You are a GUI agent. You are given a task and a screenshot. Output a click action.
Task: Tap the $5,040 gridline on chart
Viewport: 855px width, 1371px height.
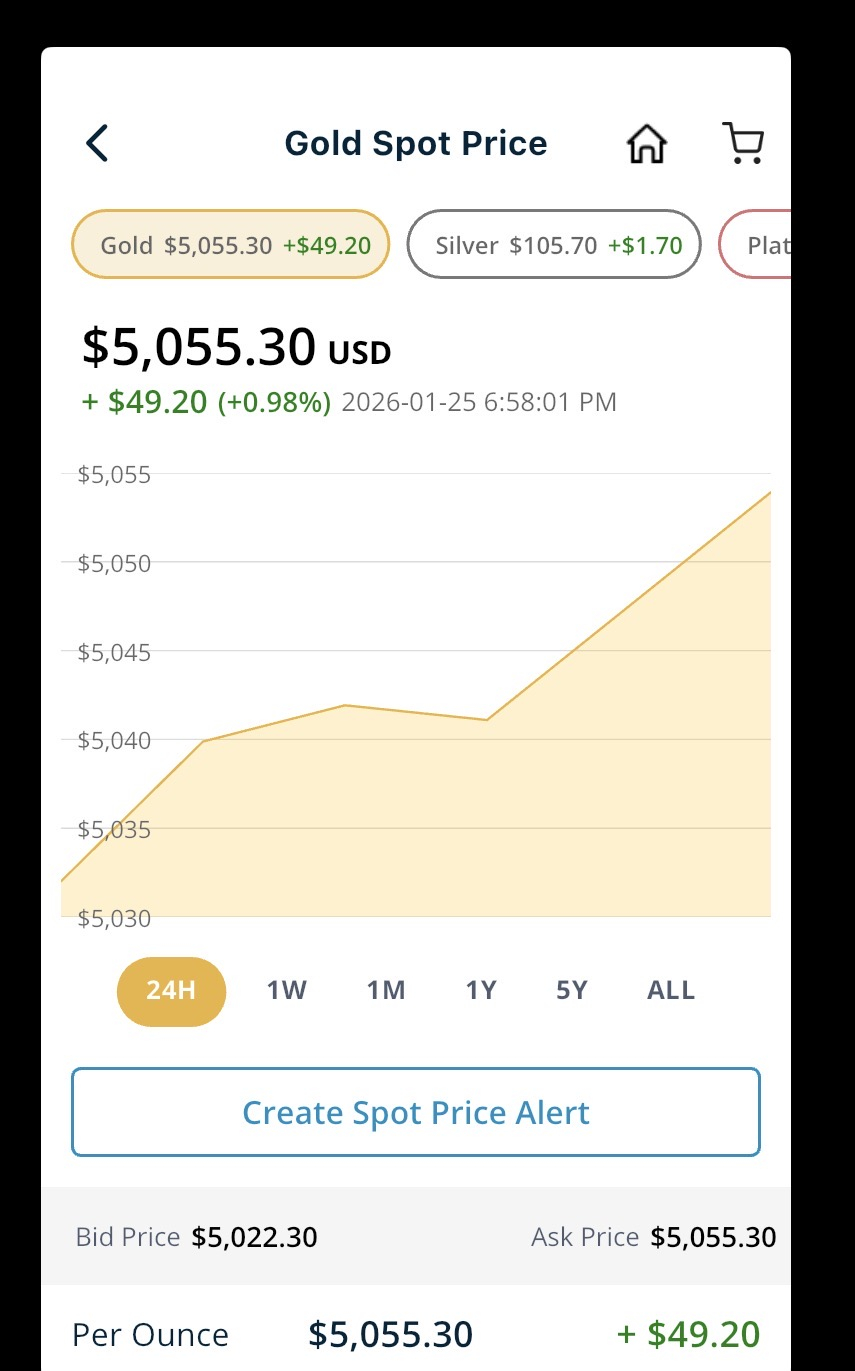click(x=416, y=740)
